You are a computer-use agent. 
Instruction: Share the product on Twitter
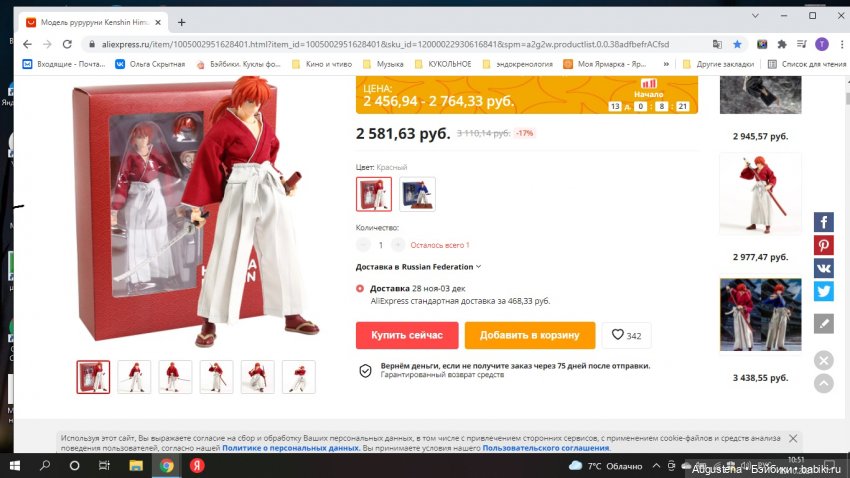[823, 292]
